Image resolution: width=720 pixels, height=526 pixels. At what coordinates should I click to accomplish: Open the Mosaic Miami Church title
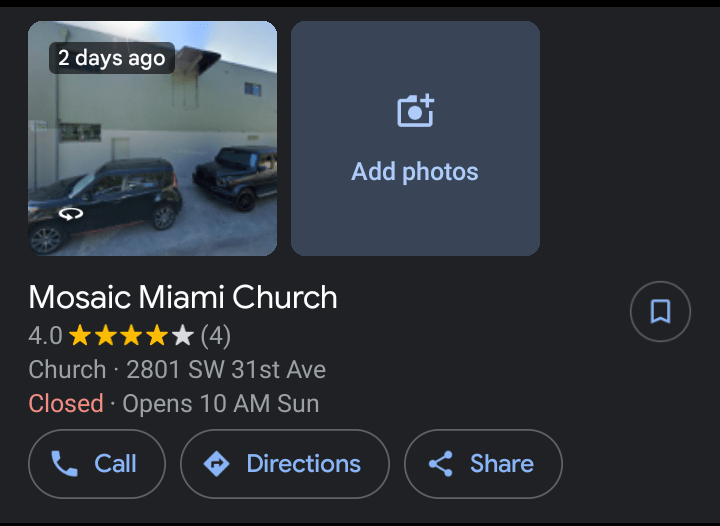coord(183,297)
